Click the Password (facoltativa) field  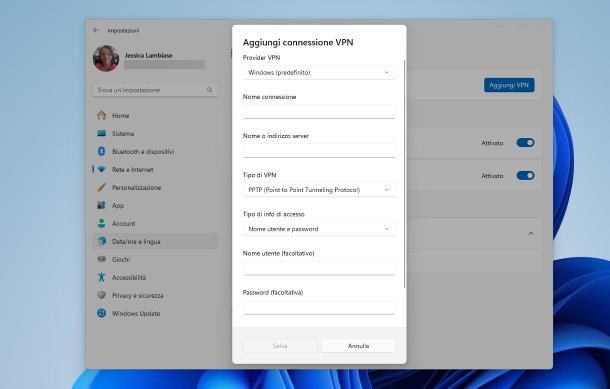point(319,307)
